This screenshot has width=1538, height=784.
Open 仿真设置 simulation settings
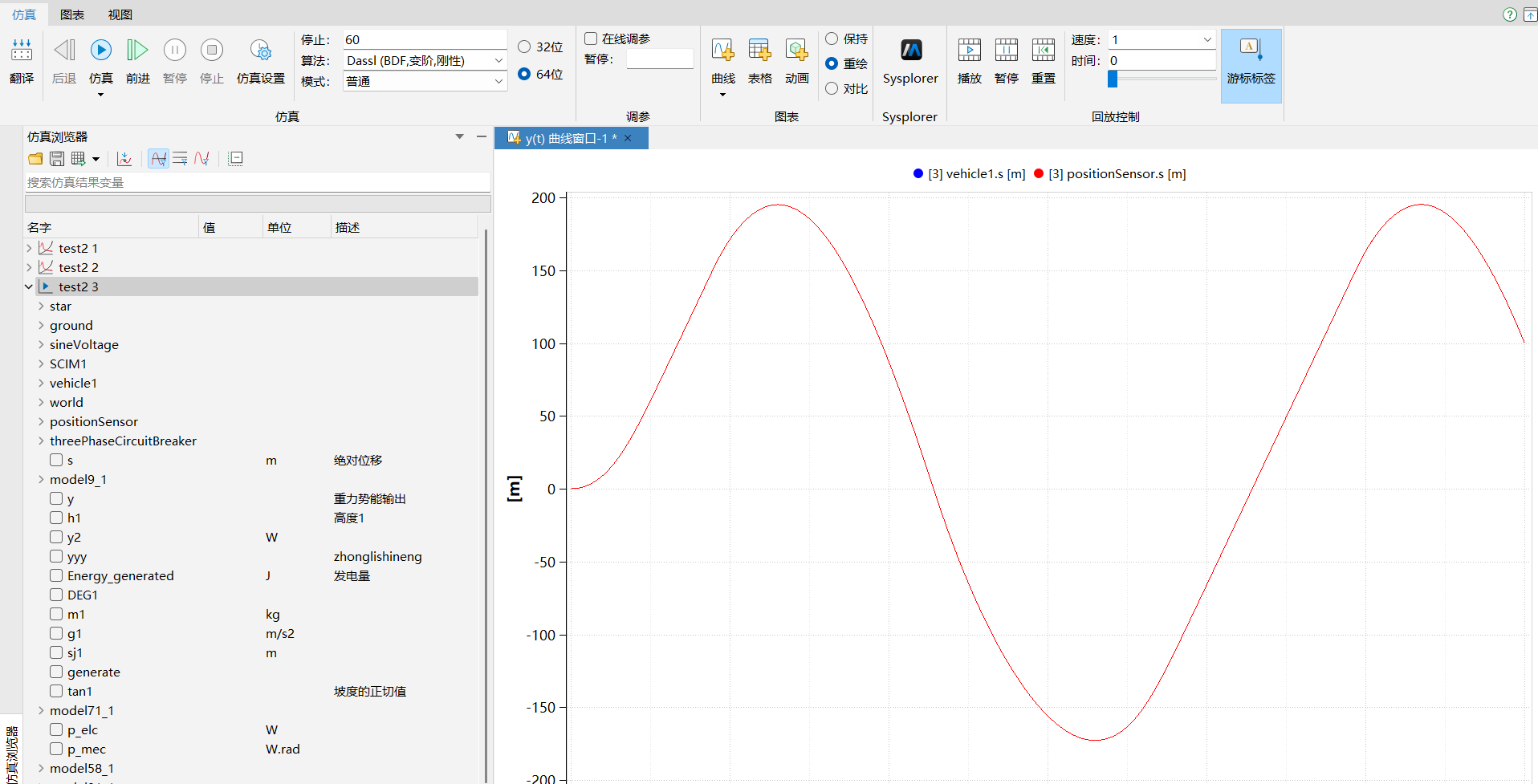(261, 51)
